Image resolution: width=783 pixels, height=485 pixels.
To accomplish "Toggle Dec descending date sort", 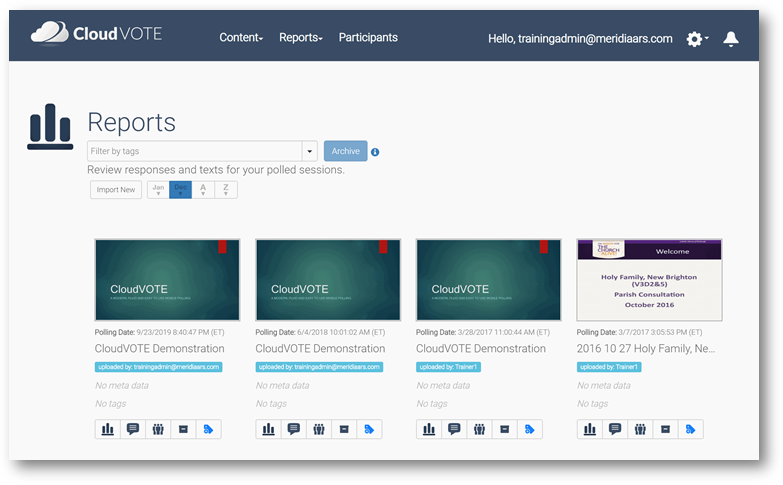I will (180, 190).
